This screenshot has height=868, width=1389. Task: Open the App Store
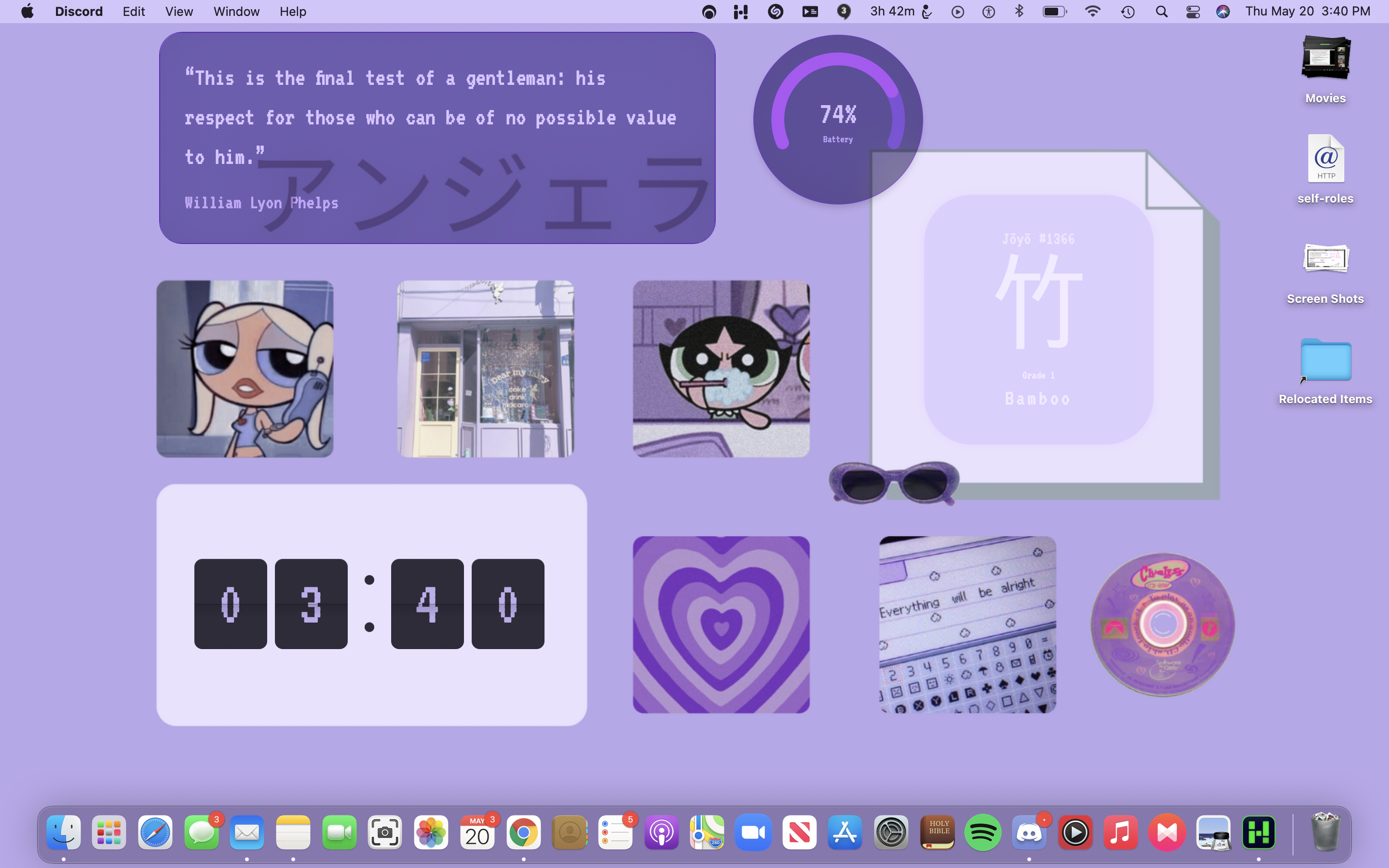click(x=845, y=832)
